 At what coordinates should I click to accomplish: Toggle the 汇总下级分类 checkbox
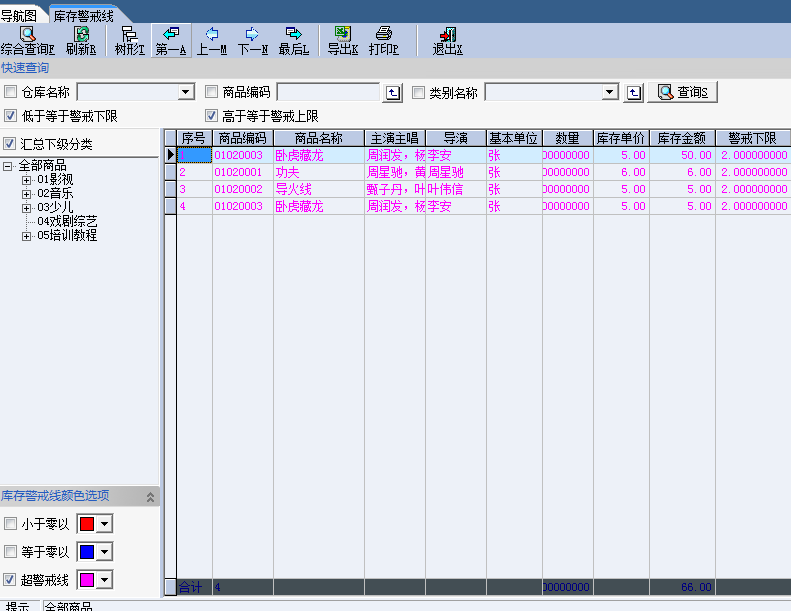[11, 144]
